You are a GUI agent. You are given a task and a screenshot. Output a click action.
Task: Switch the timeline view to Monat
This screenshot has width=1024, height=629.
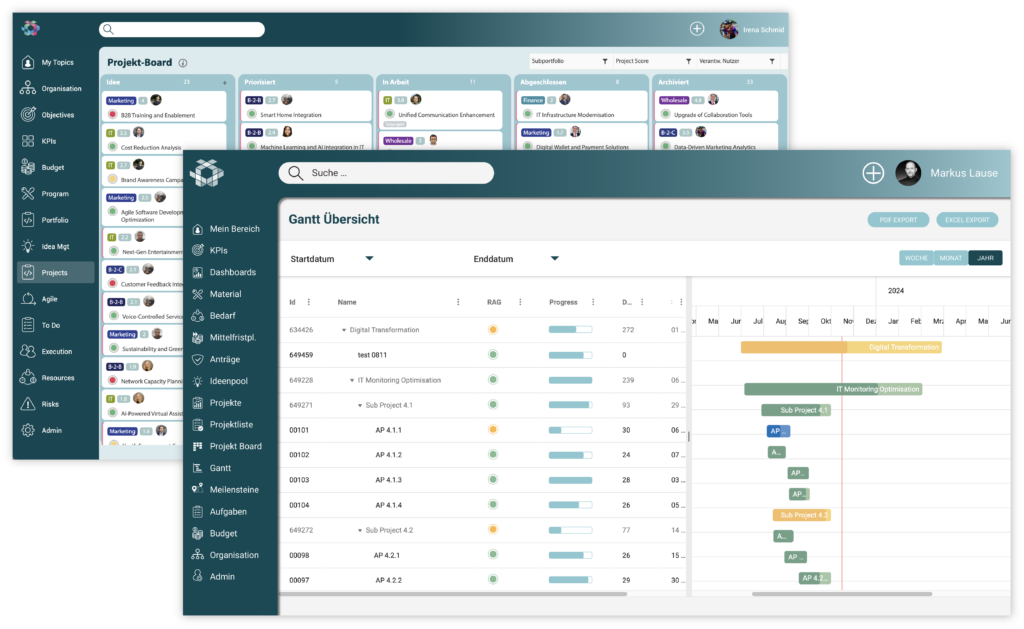950,258
